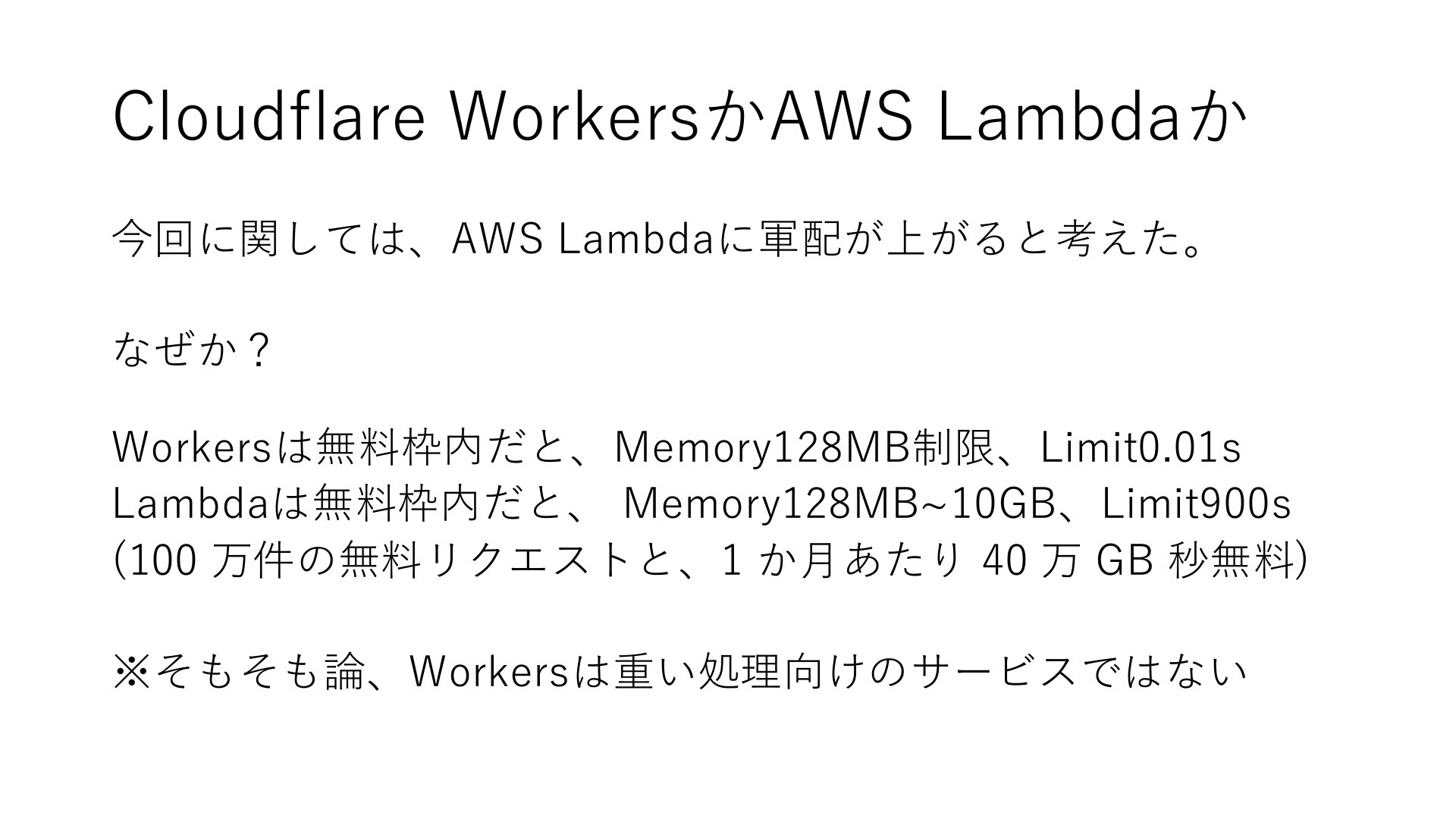
Task: Click the Workersは無料枠内だと line
Action: coord(676,447)
